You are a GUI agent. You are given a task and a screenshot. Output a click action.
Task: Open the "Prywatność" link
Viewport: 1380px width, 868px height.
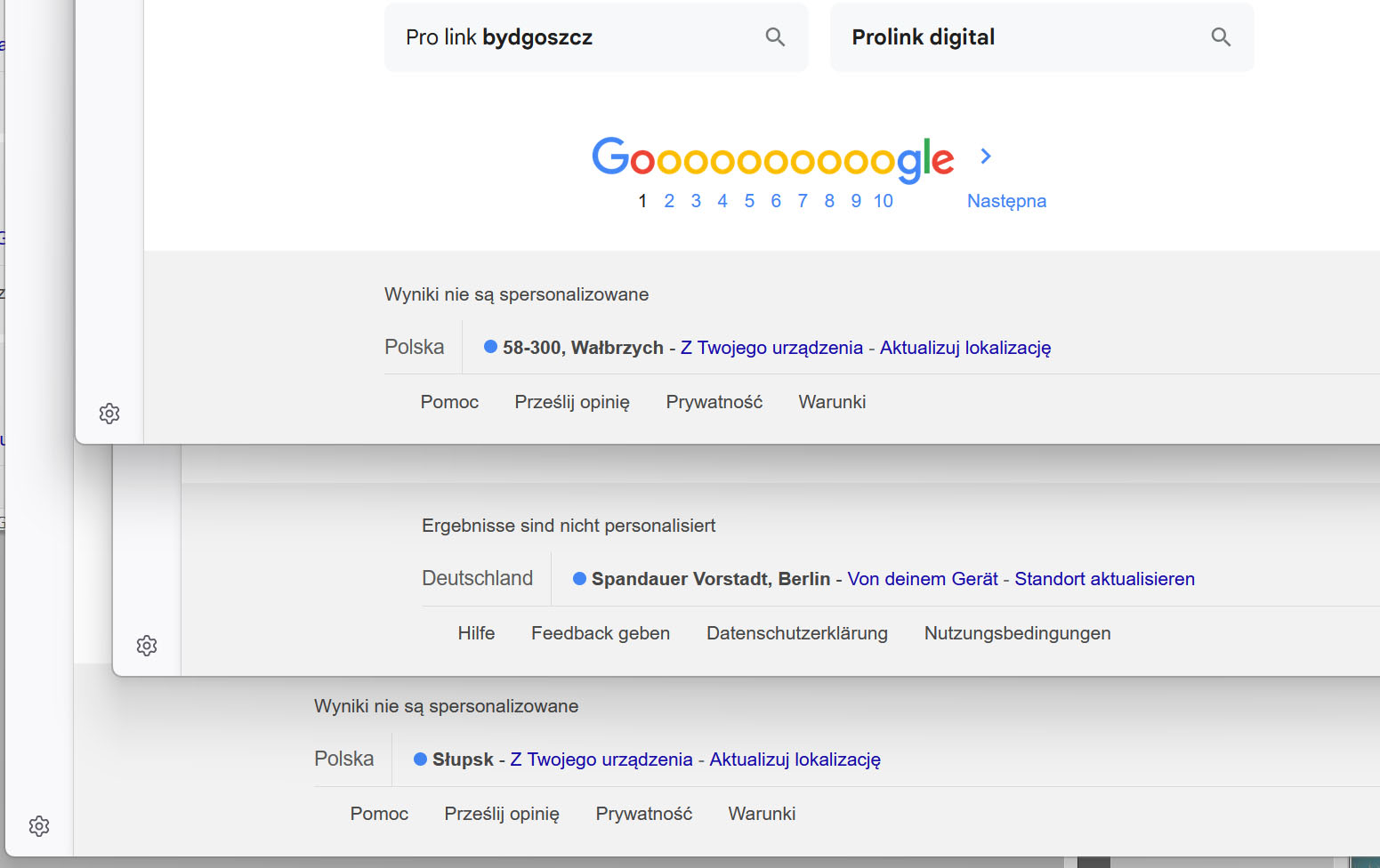point(714,402)
